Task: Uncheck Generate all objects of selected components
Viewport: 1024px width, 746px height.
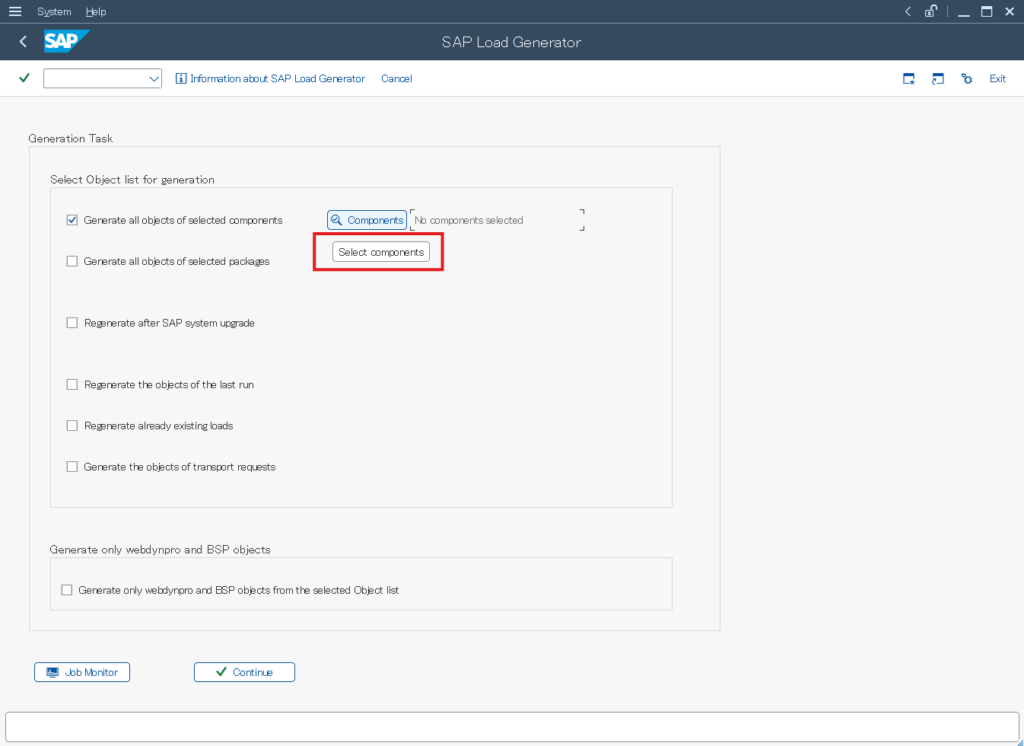Action: click(71, 219)
